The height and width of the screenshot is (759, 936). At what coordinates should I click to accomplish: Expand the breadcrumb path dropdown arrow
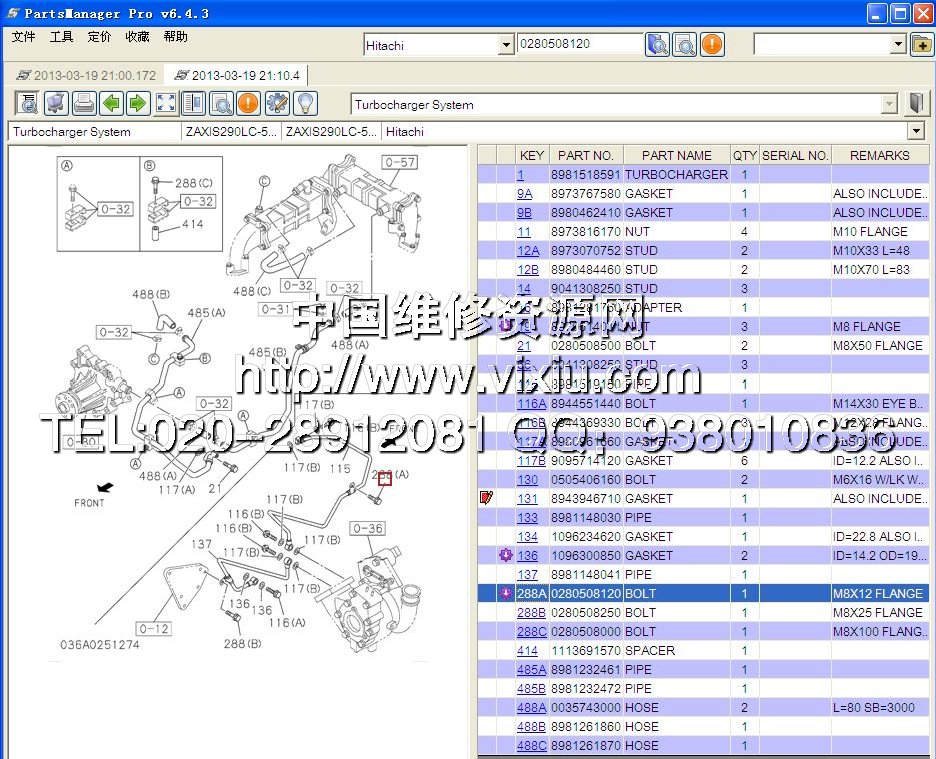click(916, 131)
